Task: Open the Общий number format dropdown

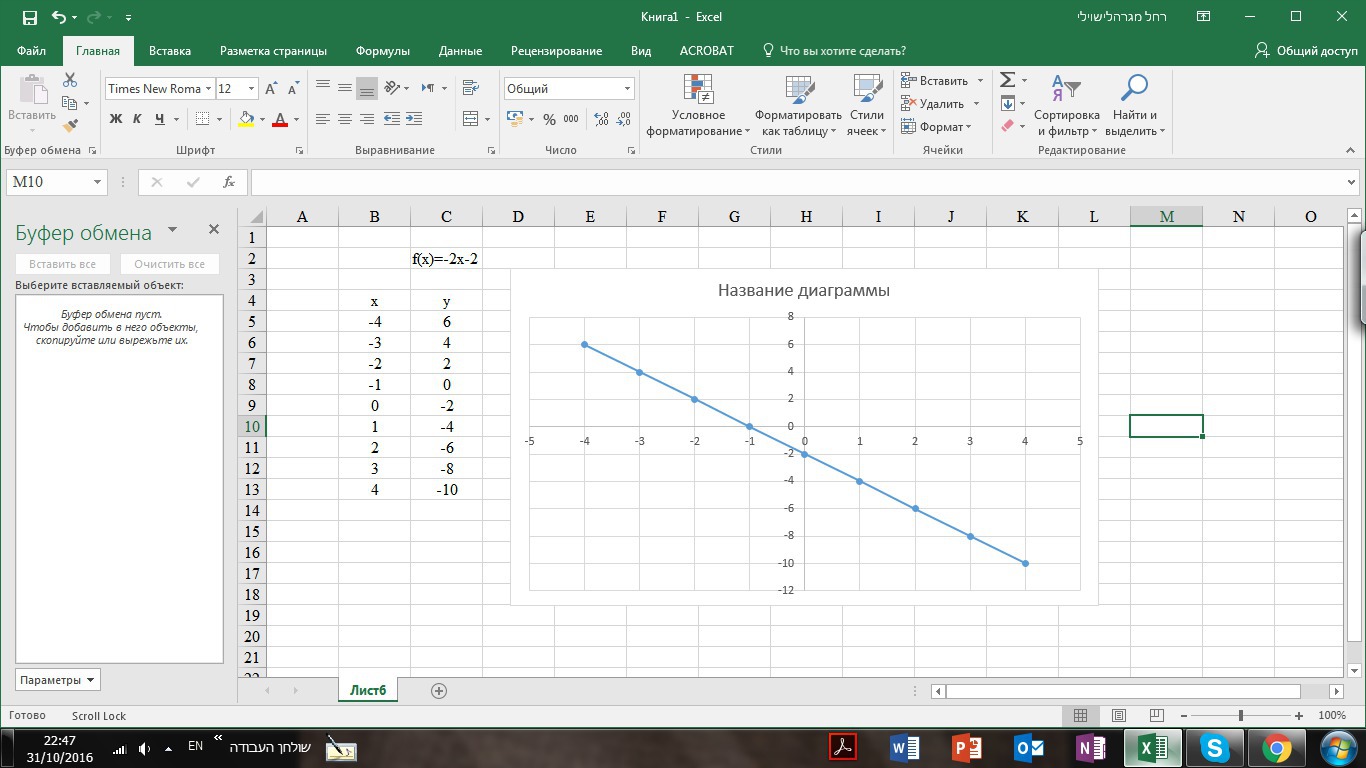Action: 627,89
